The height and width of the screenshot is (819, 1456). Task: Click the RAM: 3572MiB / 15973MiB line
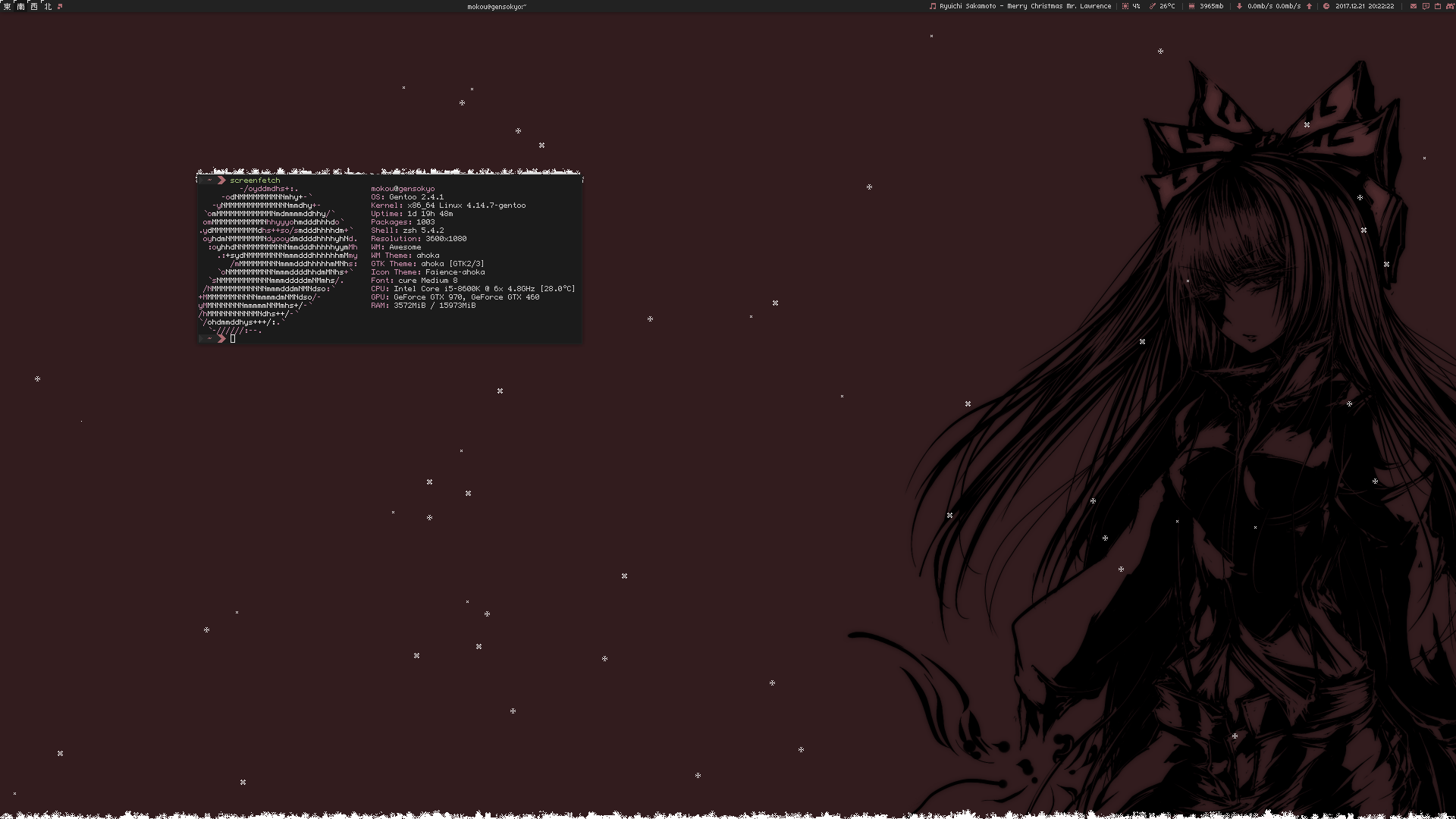pos(423,306)
